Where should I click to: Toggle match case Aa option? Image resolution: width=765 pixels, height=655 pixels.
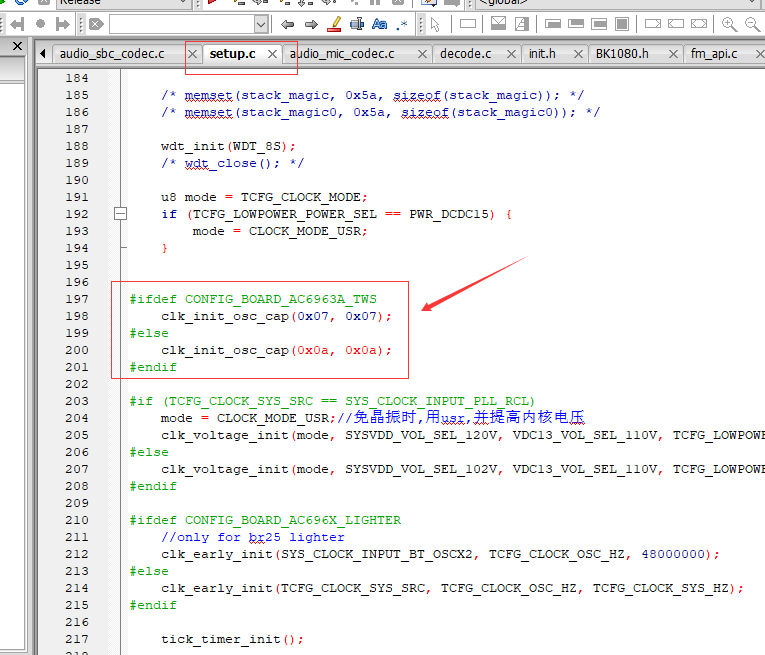click(x=380, y=24)
